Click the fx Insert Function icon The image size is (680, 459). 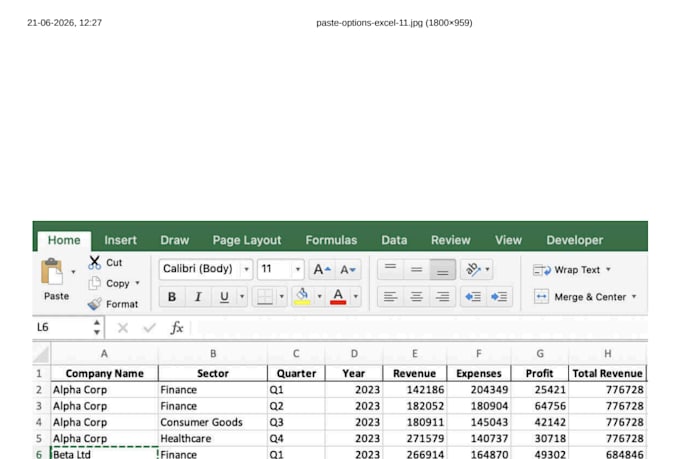click(x=177, y=328)
